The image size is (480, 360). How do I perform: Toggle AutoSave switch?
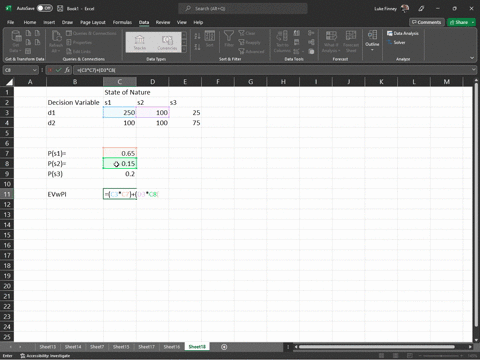(x=45, y=8)
